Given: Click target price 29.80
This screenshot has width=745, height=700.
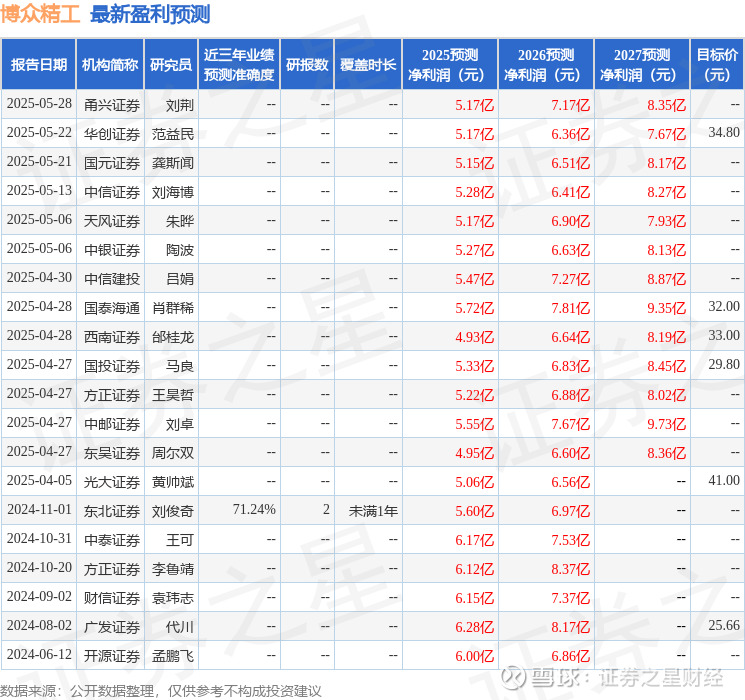Looking at the screenshot, I should [724, 364].
